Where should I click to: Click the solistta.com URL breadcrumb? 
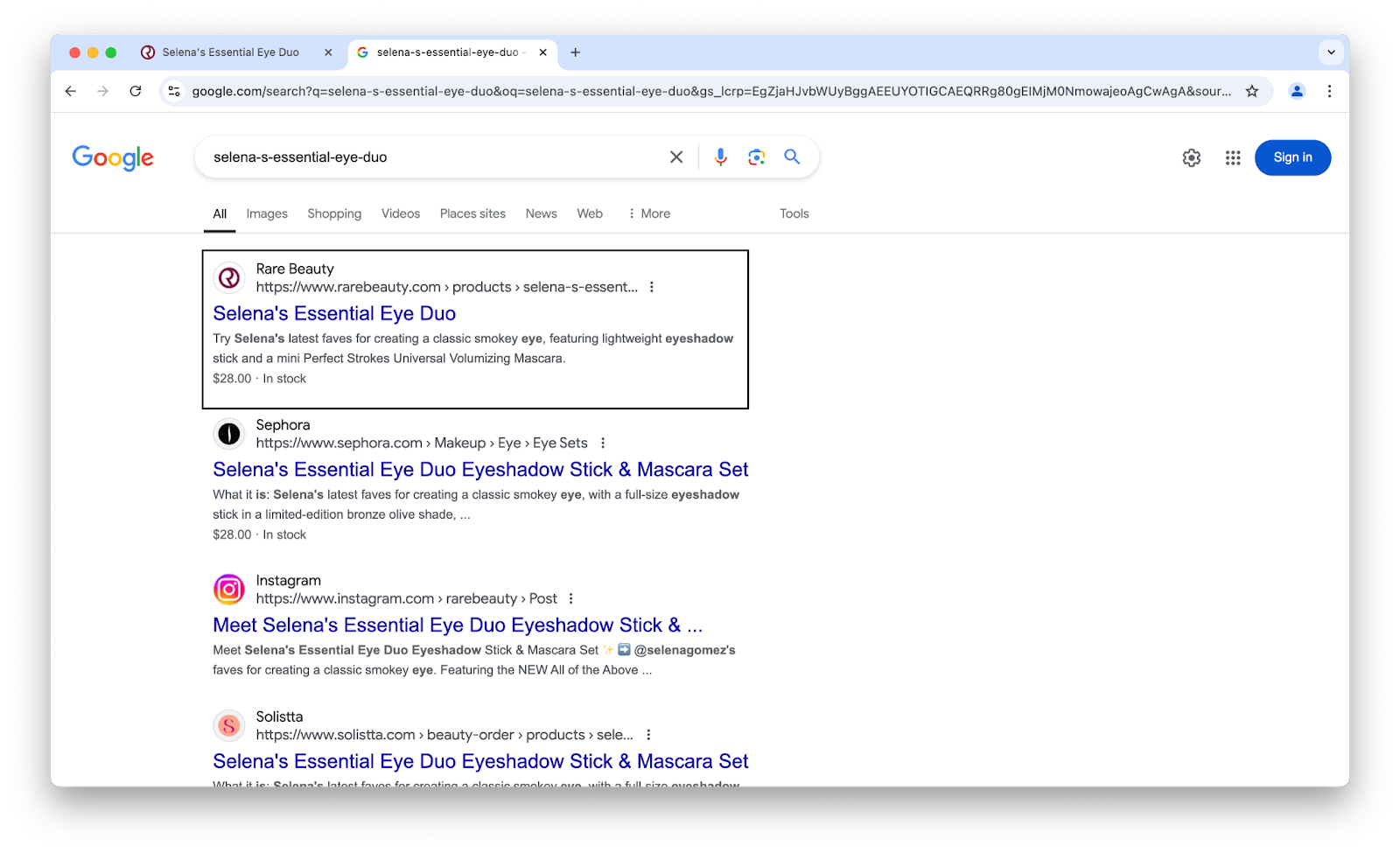[444, 735]
